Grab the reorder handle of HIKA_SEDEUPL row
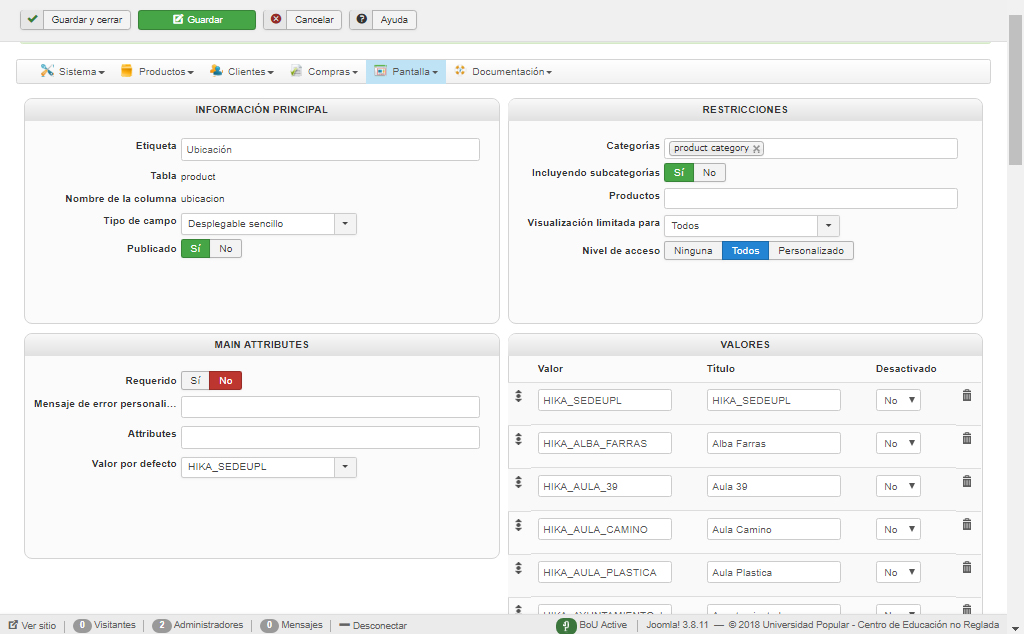The image size is (1024, 634). pos(519,396)
